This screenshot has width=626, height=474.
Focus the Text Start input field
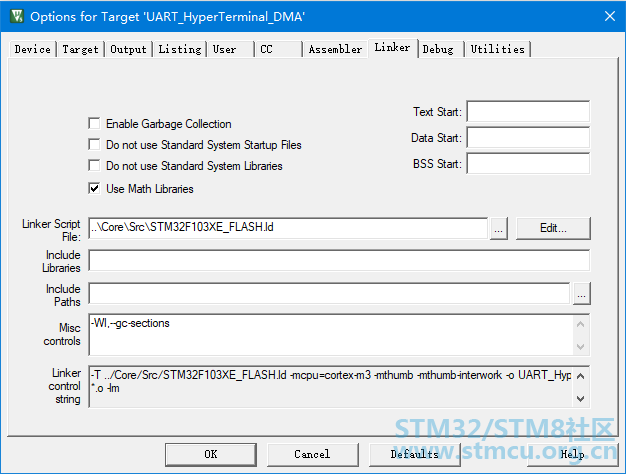click(528, 111)
